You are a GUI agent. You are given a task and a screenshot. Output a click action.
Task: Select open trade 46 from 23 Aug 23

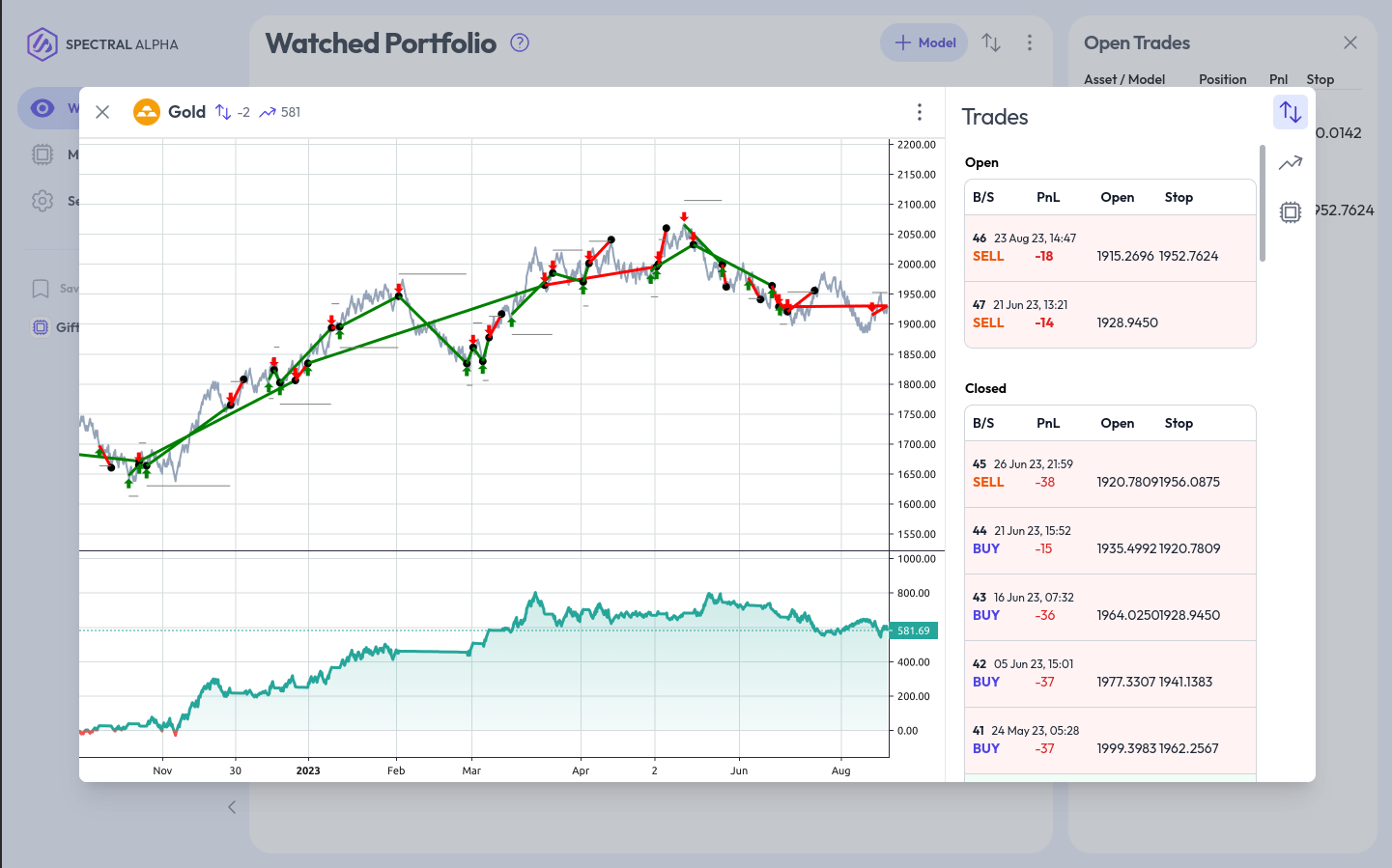coord(1110,248)
